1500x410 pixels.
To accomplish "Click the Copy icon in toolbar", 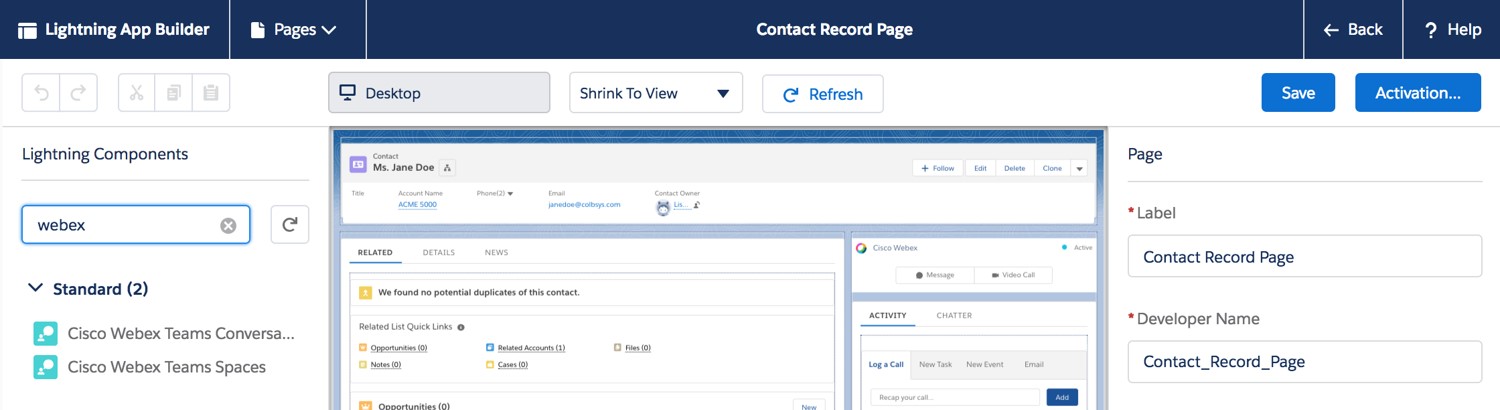I will [x=174, y=93].
